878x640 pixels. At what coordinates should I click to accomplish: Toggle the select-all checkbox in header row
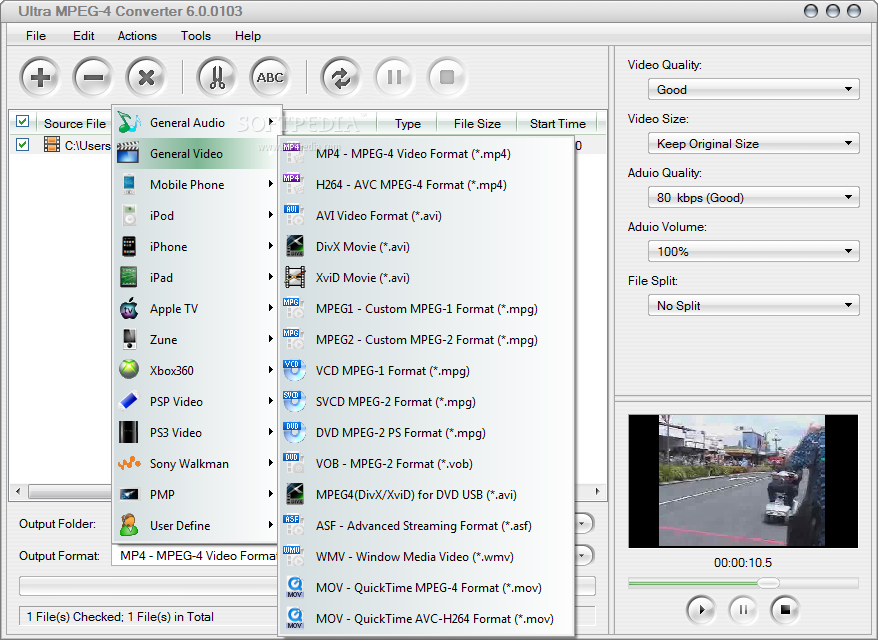22,122
